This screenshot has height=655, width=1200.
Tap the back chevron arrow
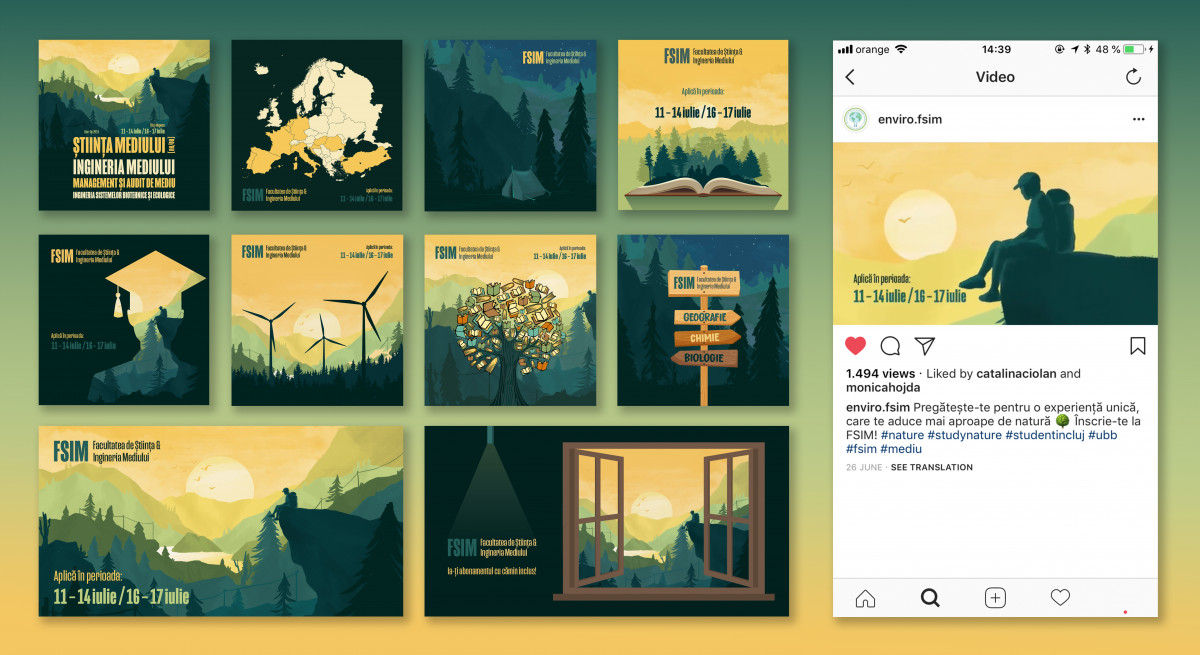click(850, 77)
